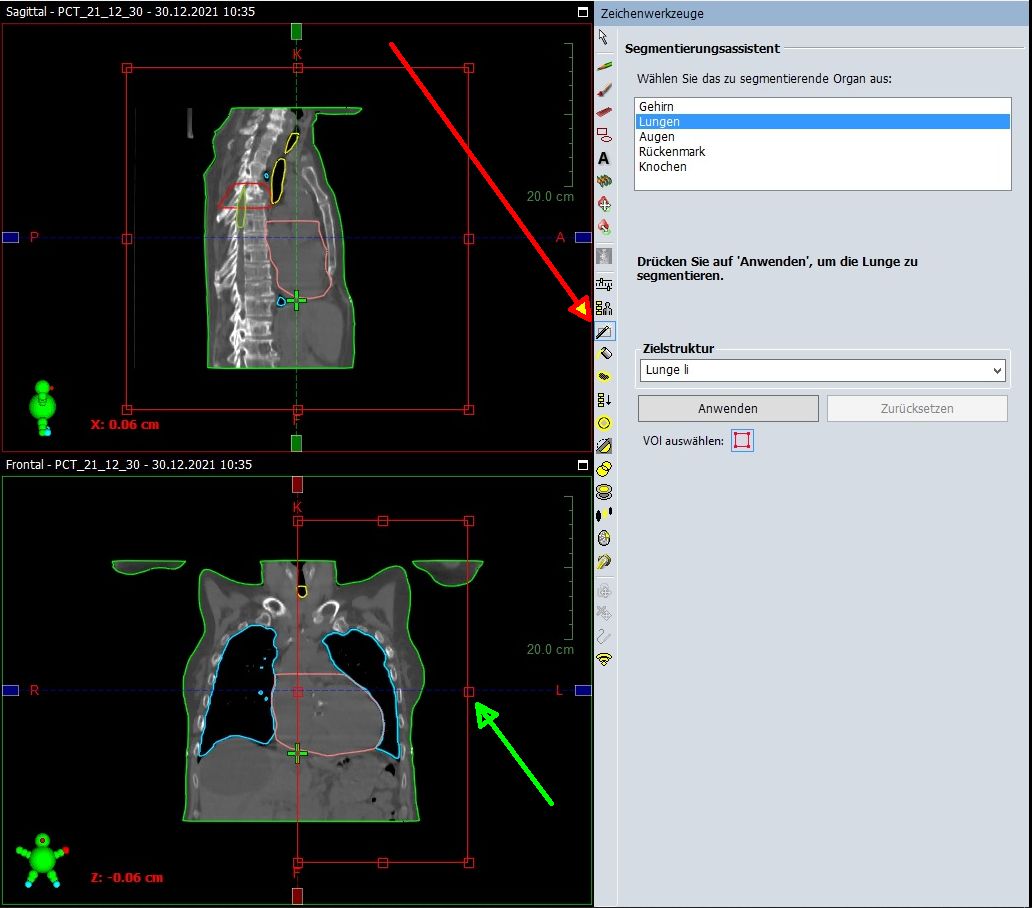1032x908 pixels.
Task: Maximize the Frontal view panel
Action: tap(583, 465)
